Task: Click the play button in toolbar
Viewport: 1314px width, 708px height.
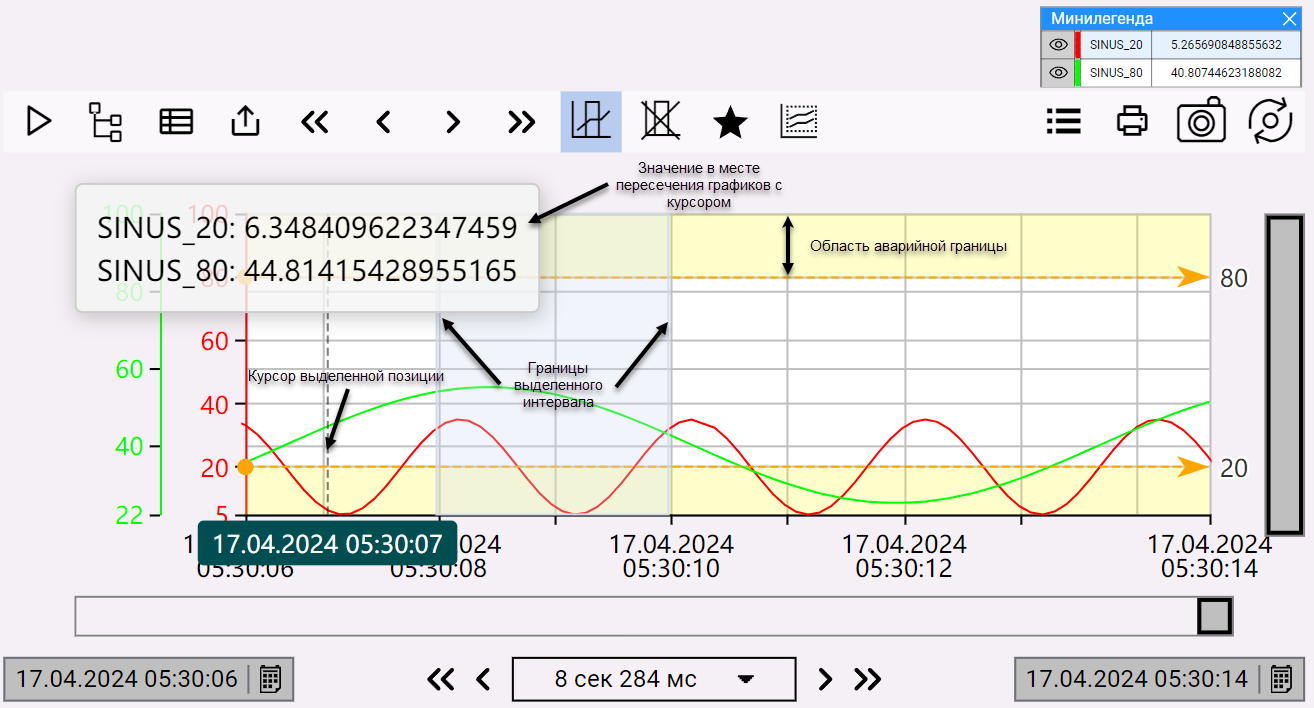Action: 39,121
